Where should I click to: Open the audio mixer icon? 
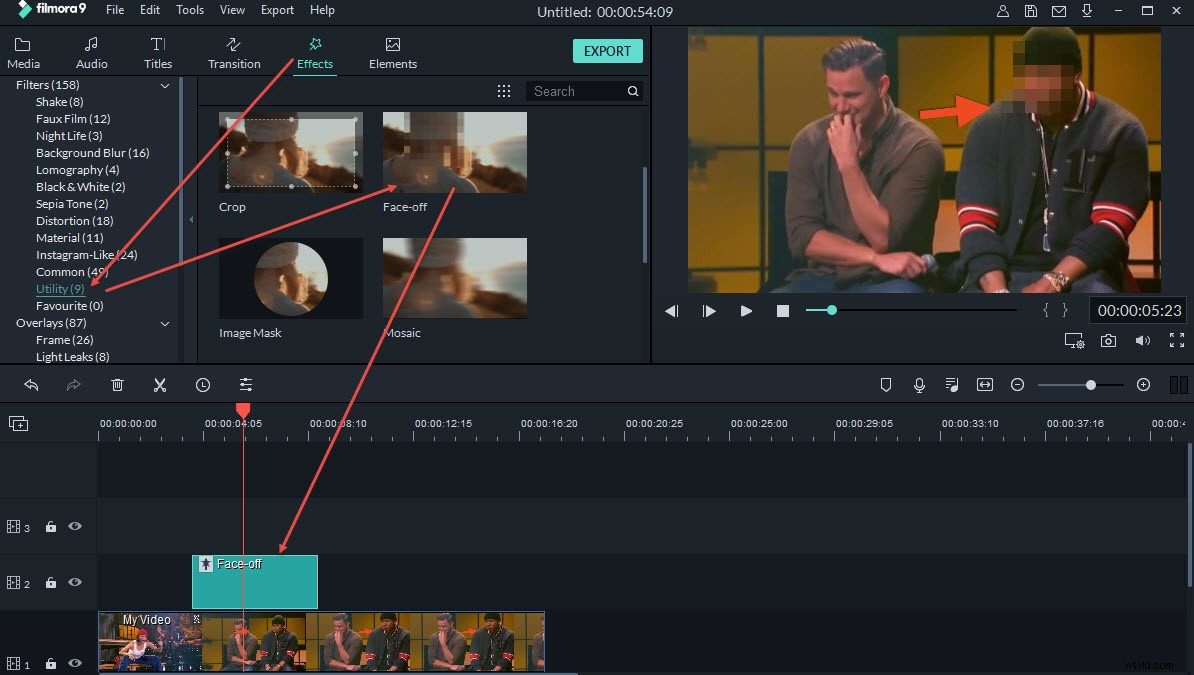point(951,384)
